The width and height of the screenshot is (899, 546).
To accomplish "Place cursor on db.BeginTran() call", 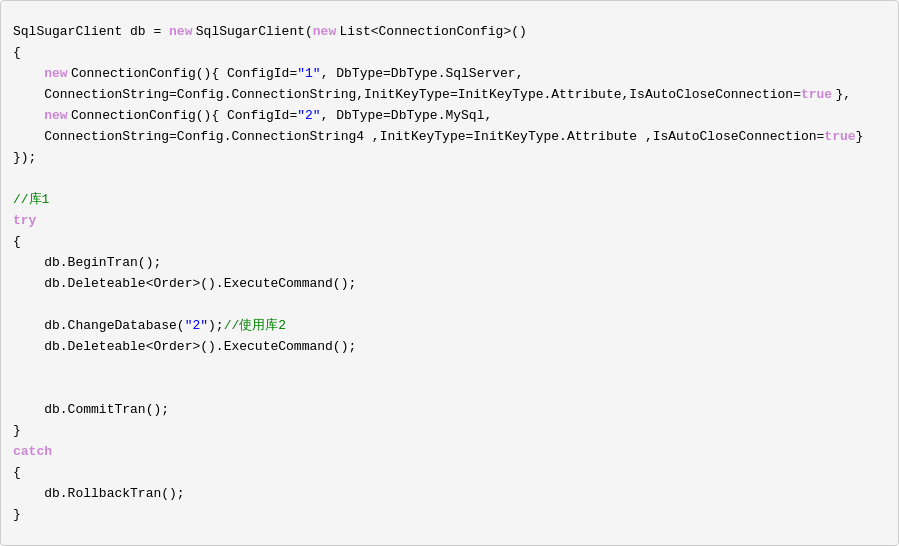I will 102,263.
